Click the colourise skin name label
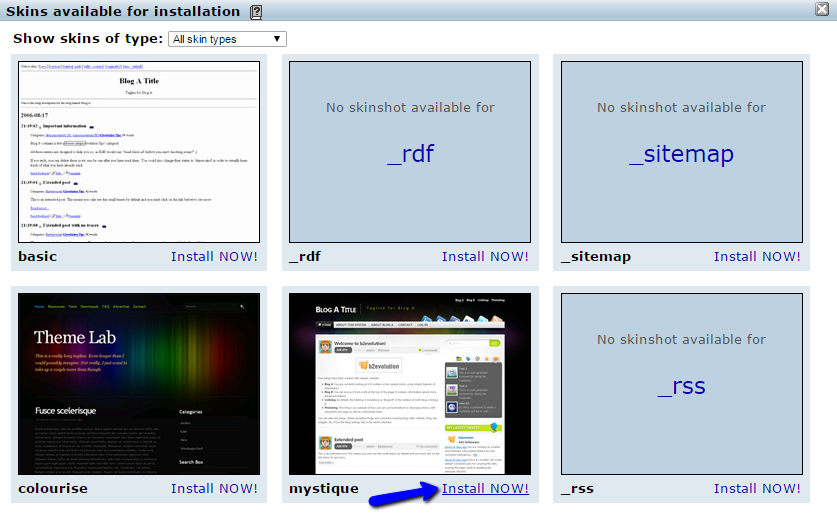837x514 pixels. pos(53,489)
